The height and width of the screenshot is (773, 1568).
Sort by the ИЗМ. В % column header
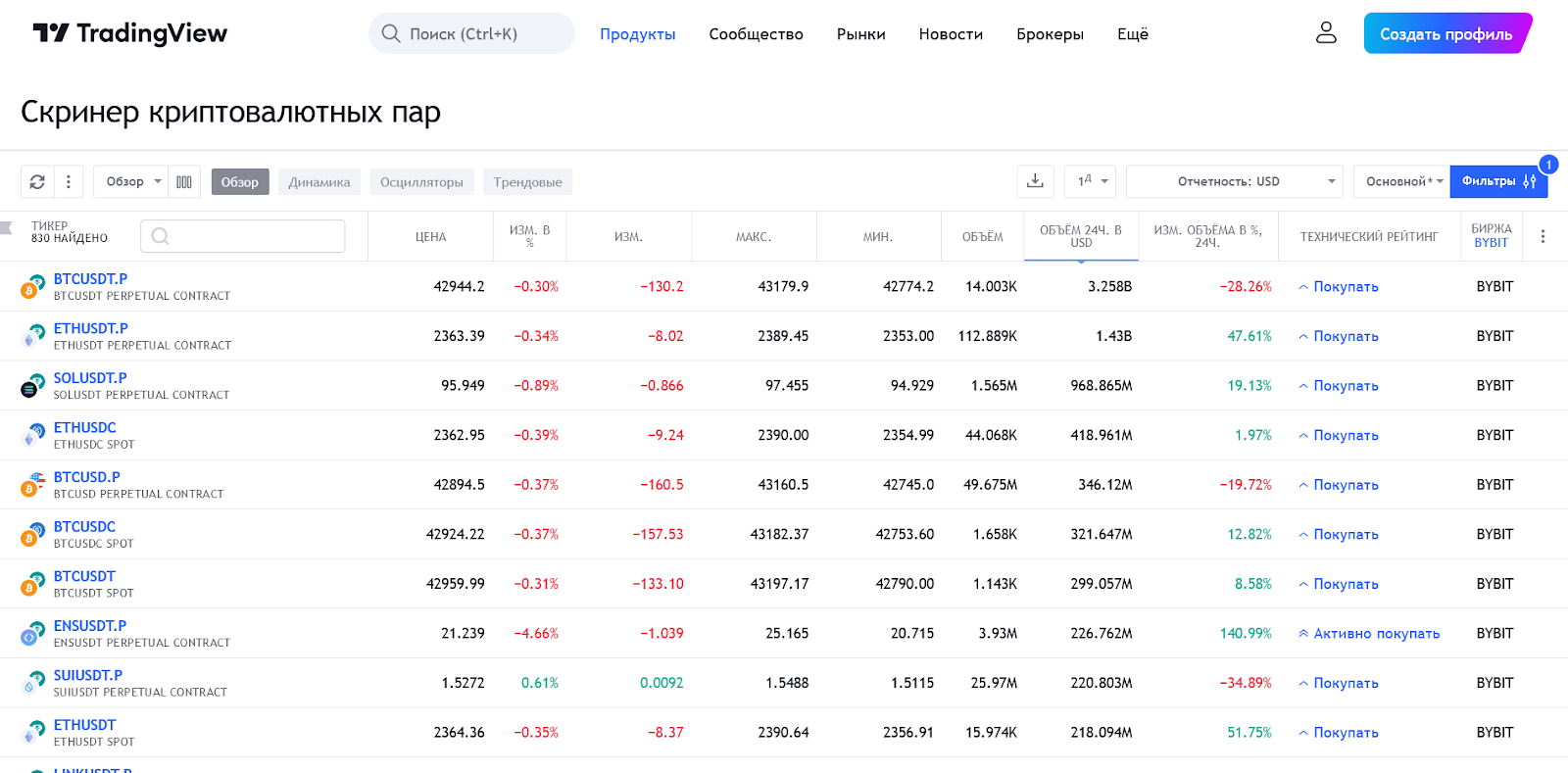(529, 236)
